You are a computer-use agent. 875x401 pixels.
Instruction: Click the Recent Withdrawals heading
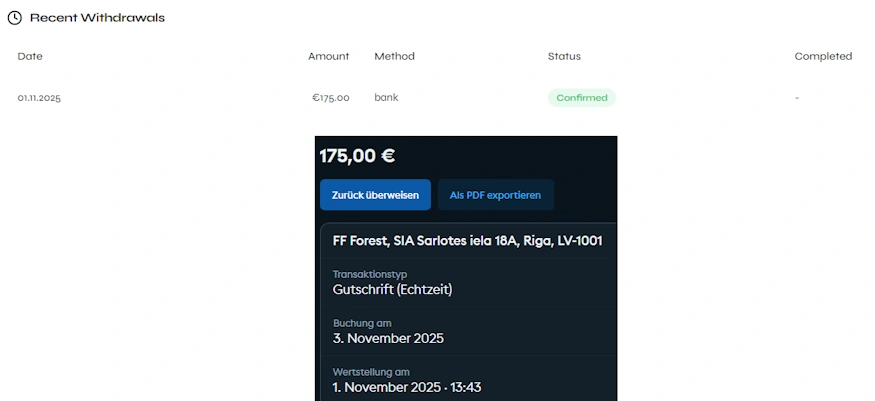tap(97, 18)
